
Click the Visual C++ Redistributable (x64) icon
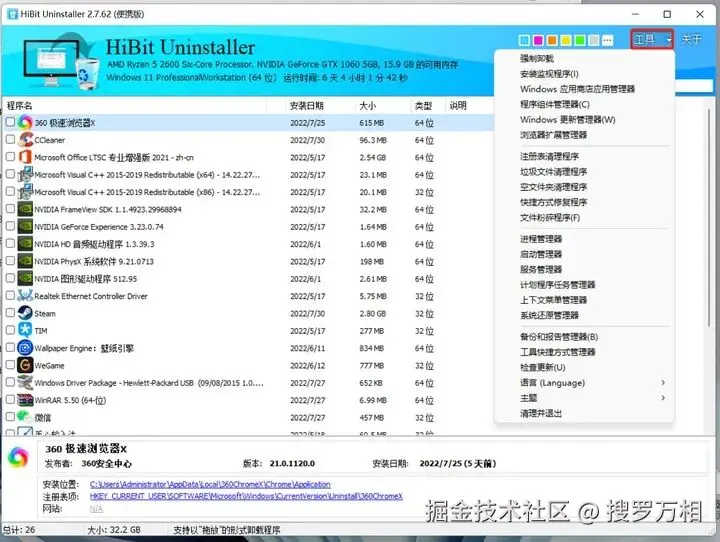pos(25,175)
